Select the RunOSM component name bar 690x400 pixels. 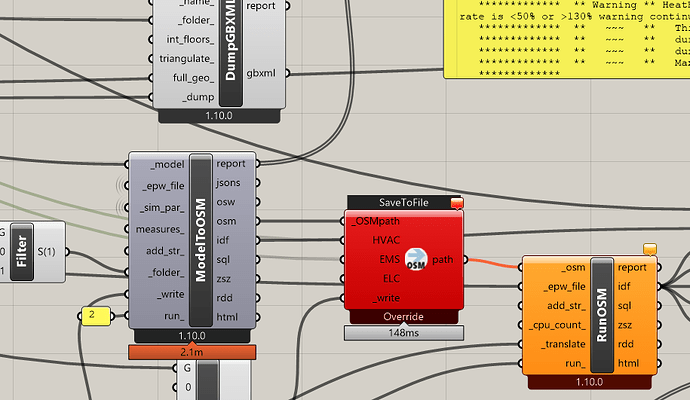602,315
